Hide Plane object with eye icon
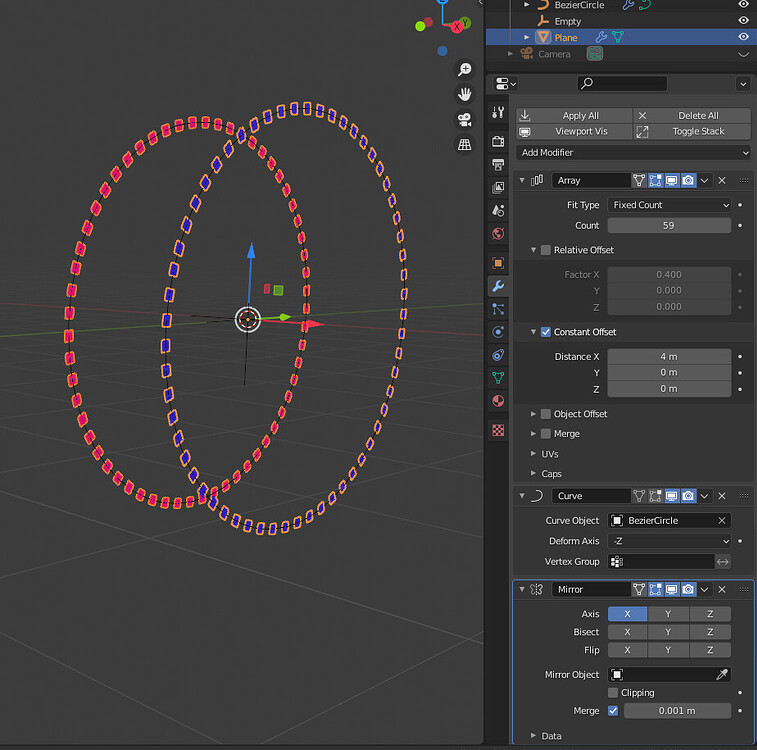Viewport: 757px width, 750px height. click(743, 37)
